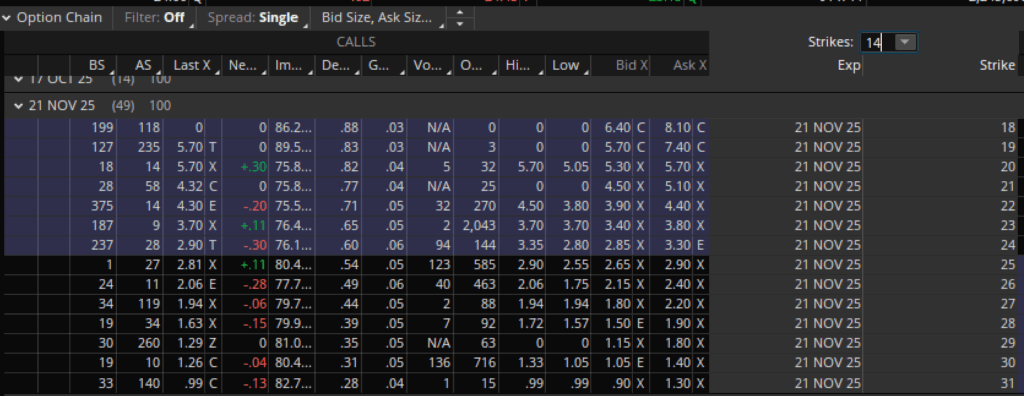Collapse the 21 NOV 25 expiration group

coord(19,105)
